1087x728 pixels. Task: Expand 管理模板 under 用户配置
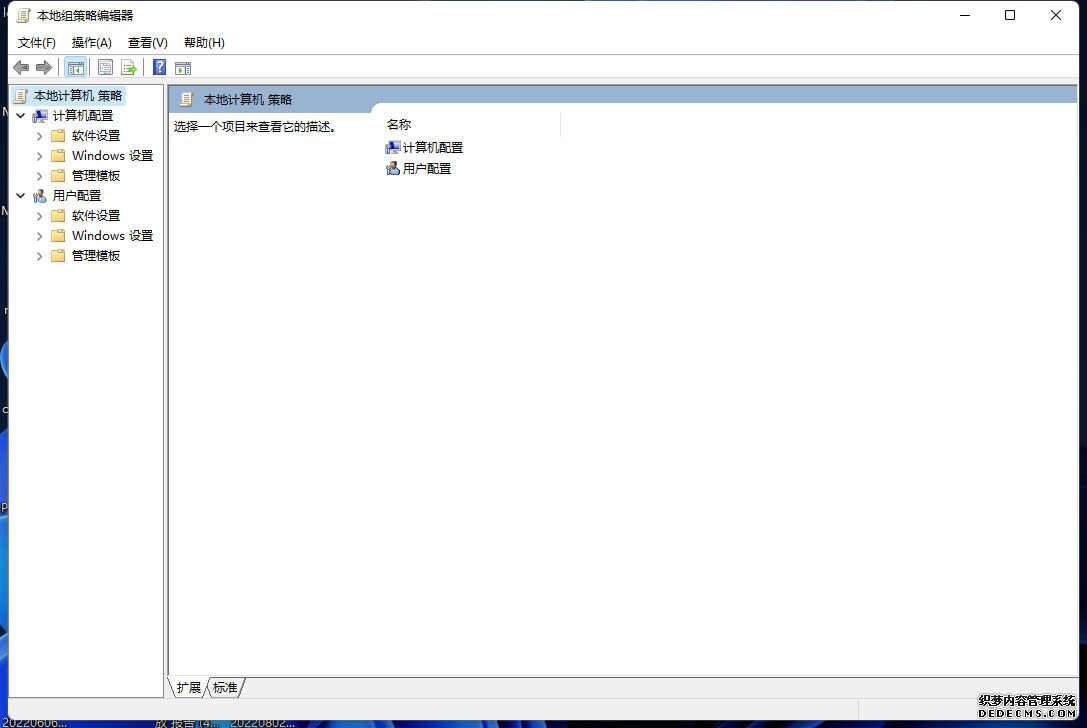40,257
